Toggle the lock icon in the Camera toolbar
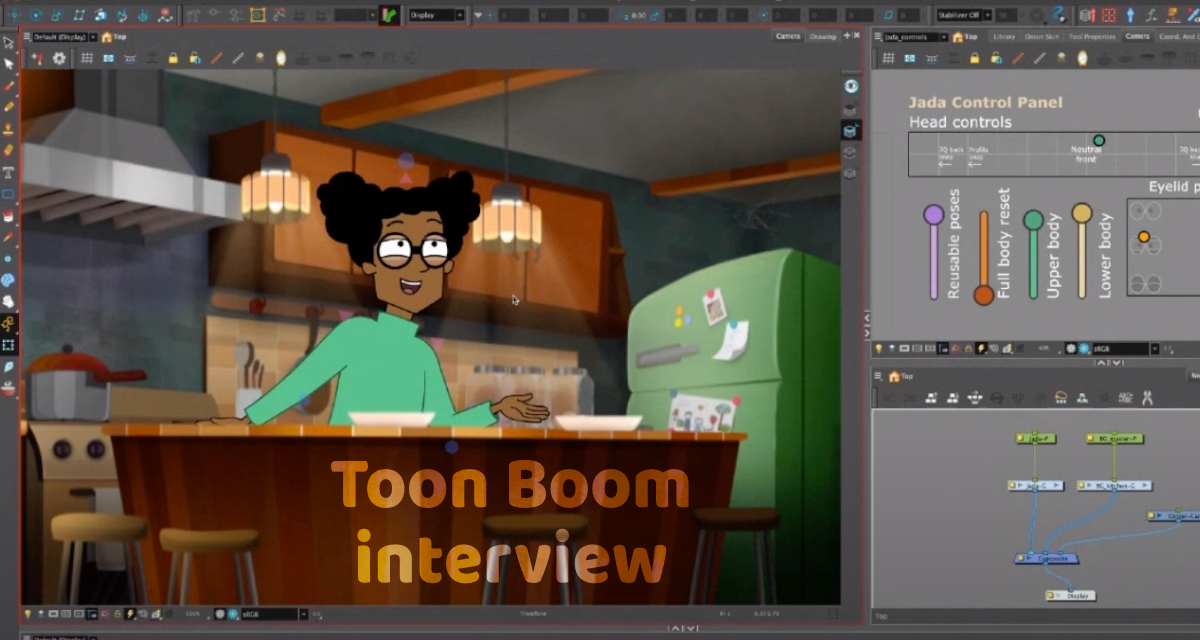Screen dimensions: 1200x640 (173, 58)
